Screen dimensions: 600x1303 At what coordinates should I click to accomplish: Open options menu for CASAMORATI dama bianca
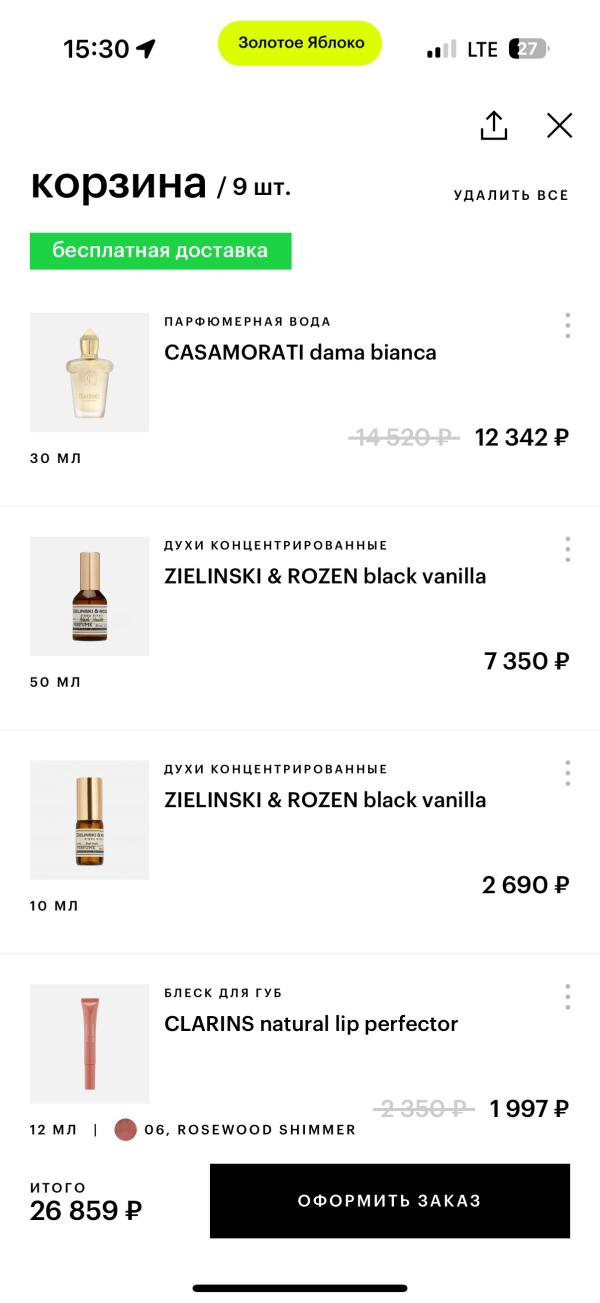(x=567, y=325)
